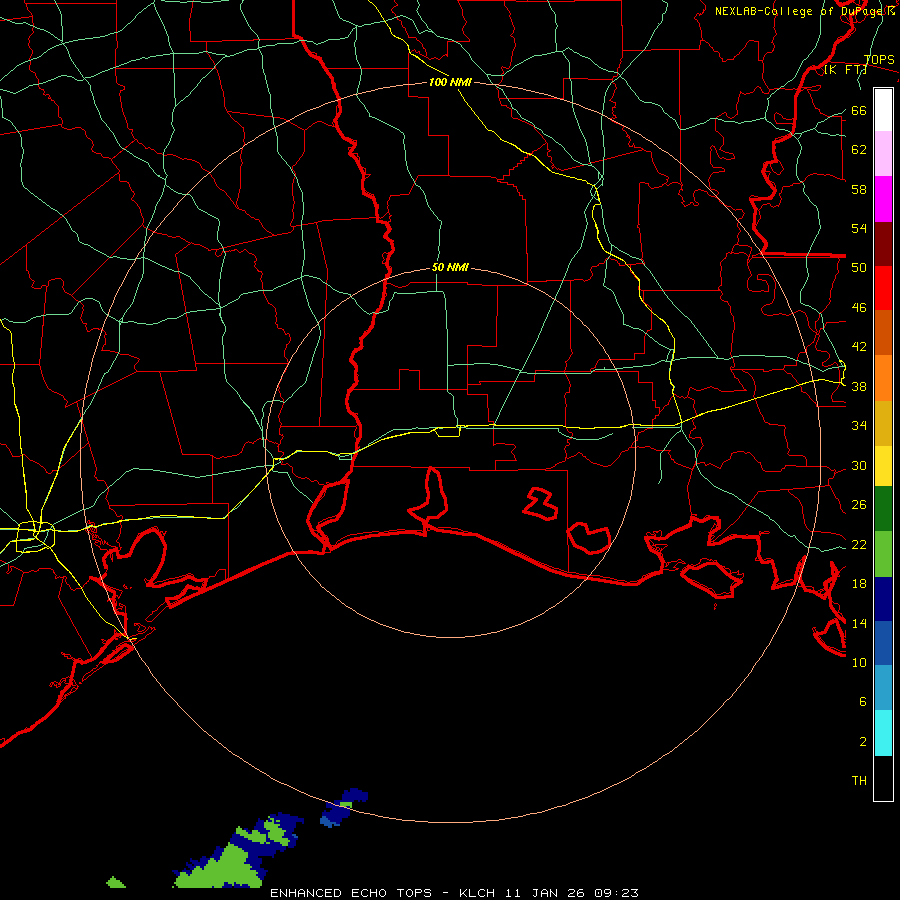Click the legend value '66'
Screen dimensions: 900x900
tap(859, 110)
